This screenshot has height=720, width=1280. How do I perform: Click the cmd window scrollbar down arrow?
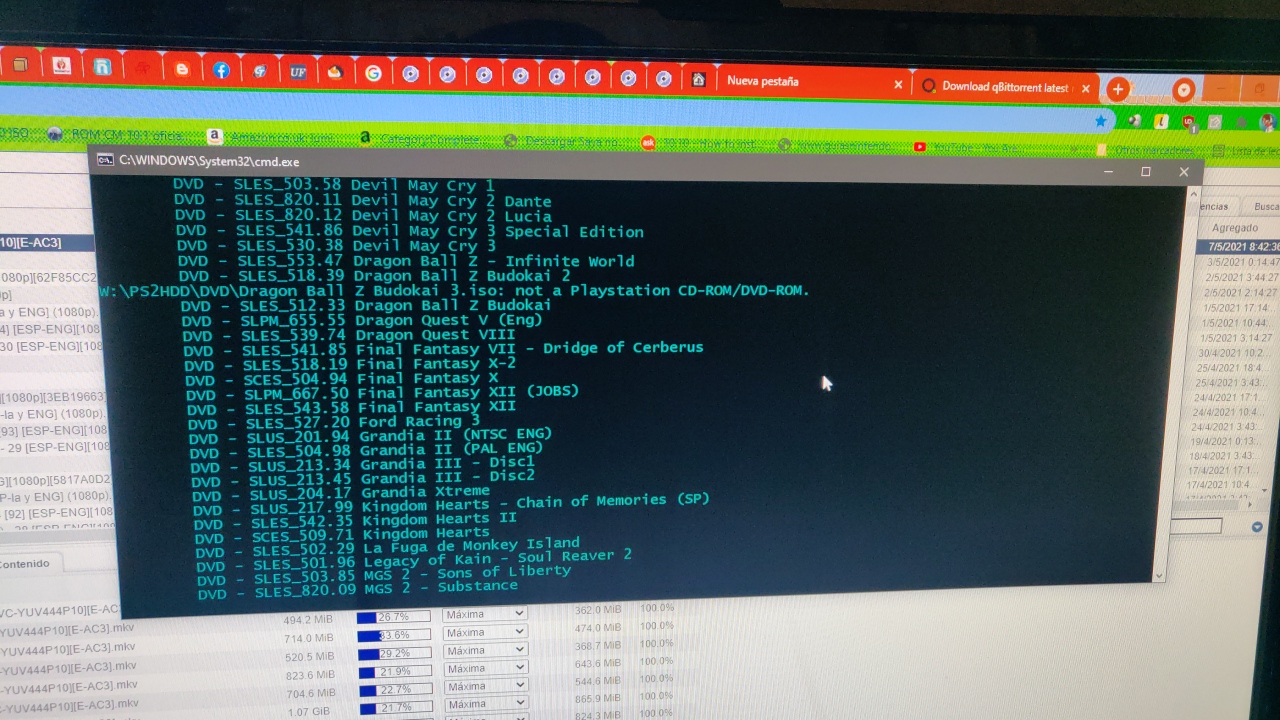1159,575
